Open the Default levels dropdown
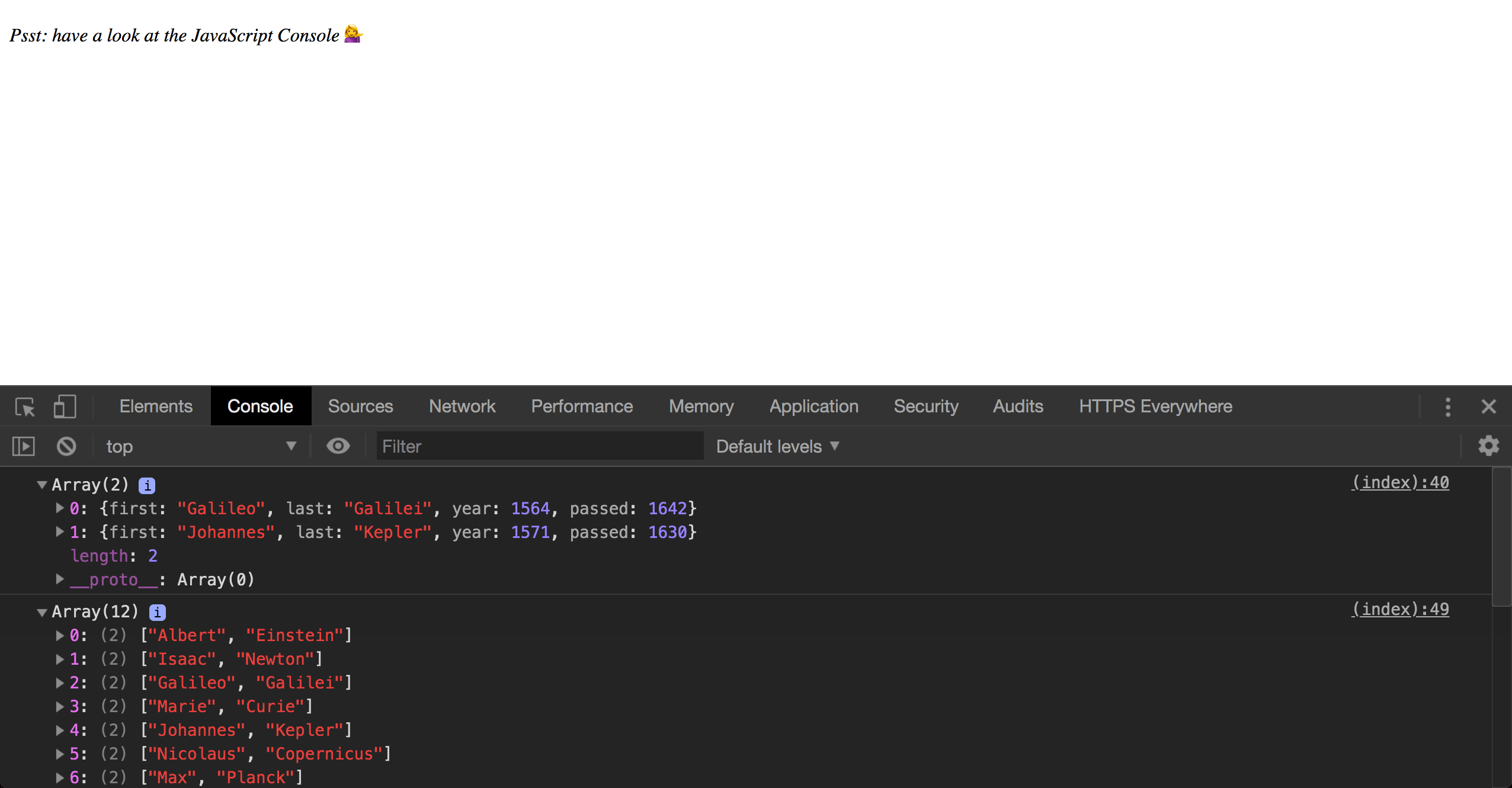Viewport: 1512px width, 788px height. pos(777,446)
